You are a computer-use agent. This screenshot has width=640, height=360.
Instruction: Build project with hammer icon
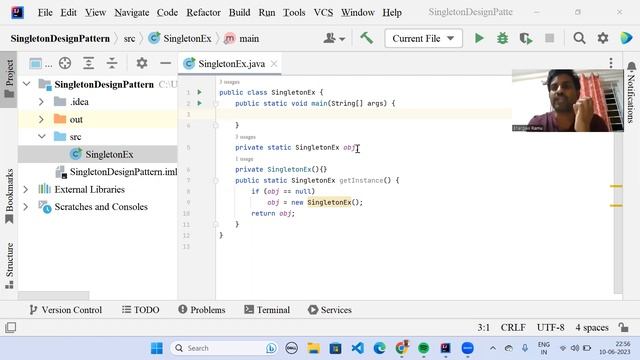367,38
